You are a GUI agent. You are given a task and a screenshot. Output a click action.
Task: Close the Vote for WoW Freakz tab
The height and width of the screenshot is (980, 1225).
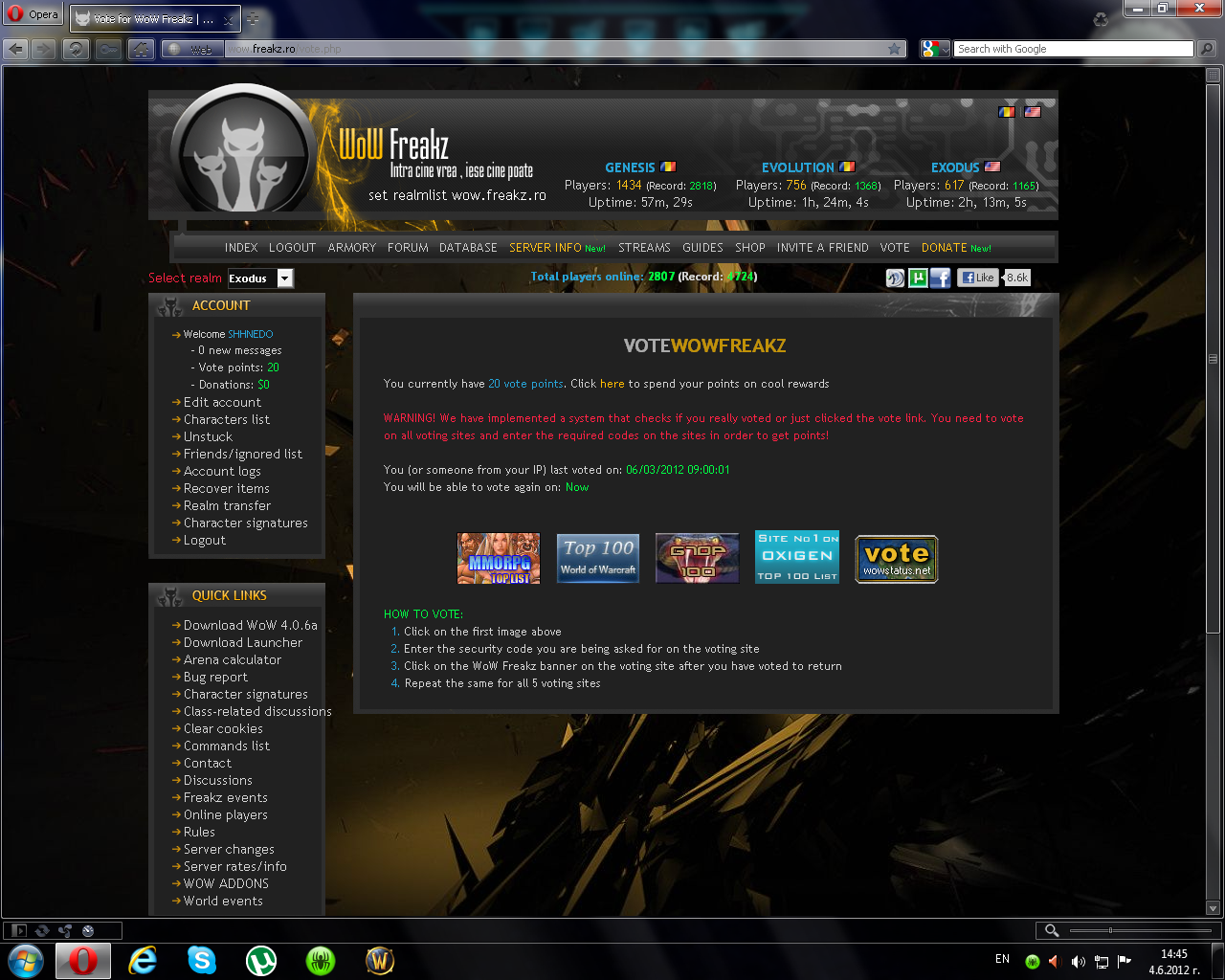coord(228,19)
